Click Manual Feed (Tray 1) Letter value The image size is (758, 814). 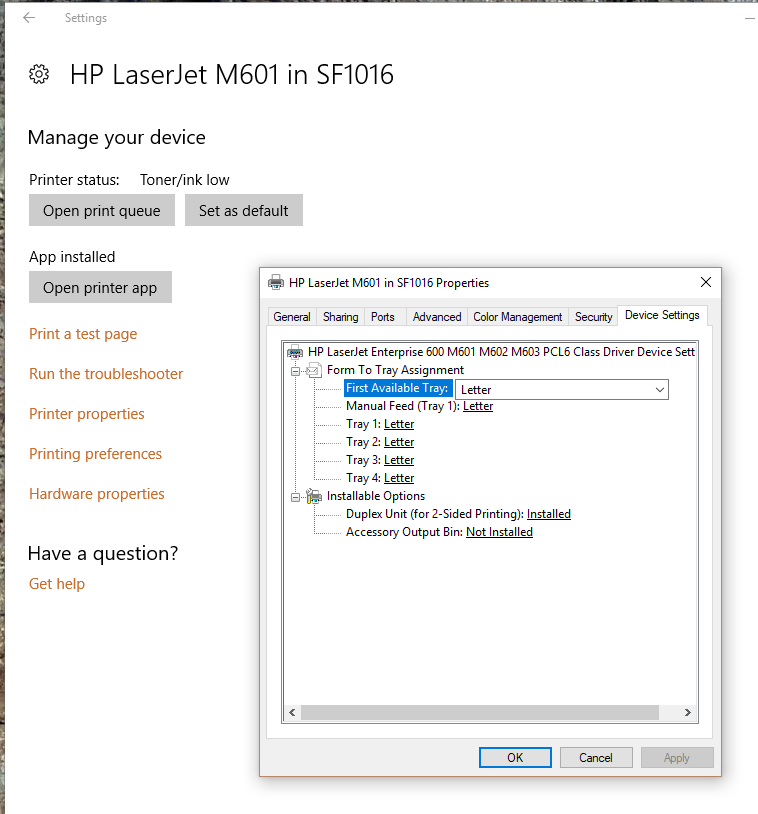478,406
